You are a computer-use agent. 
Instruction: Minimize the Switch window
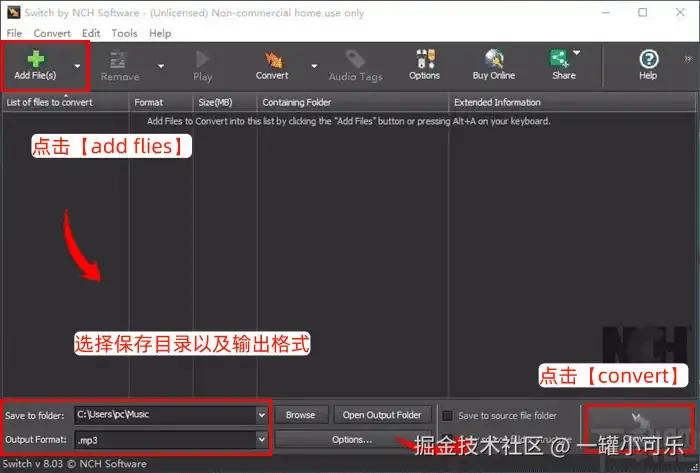(x=605, y=12)
